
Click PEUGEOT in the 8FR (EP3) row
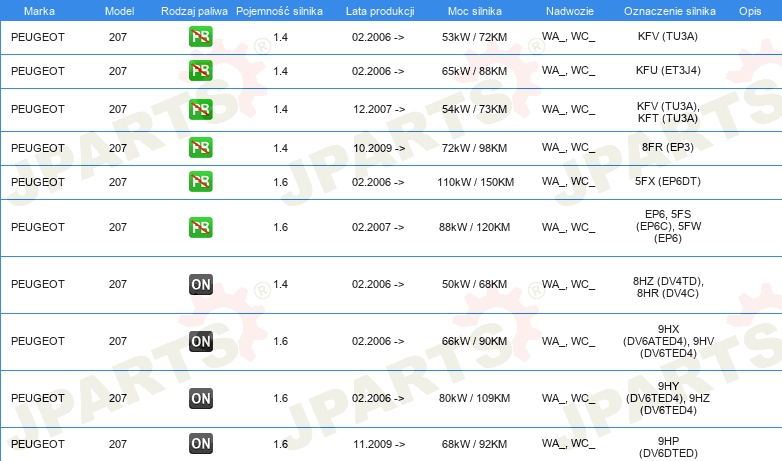pyautogui.click(x=38, y=148)
